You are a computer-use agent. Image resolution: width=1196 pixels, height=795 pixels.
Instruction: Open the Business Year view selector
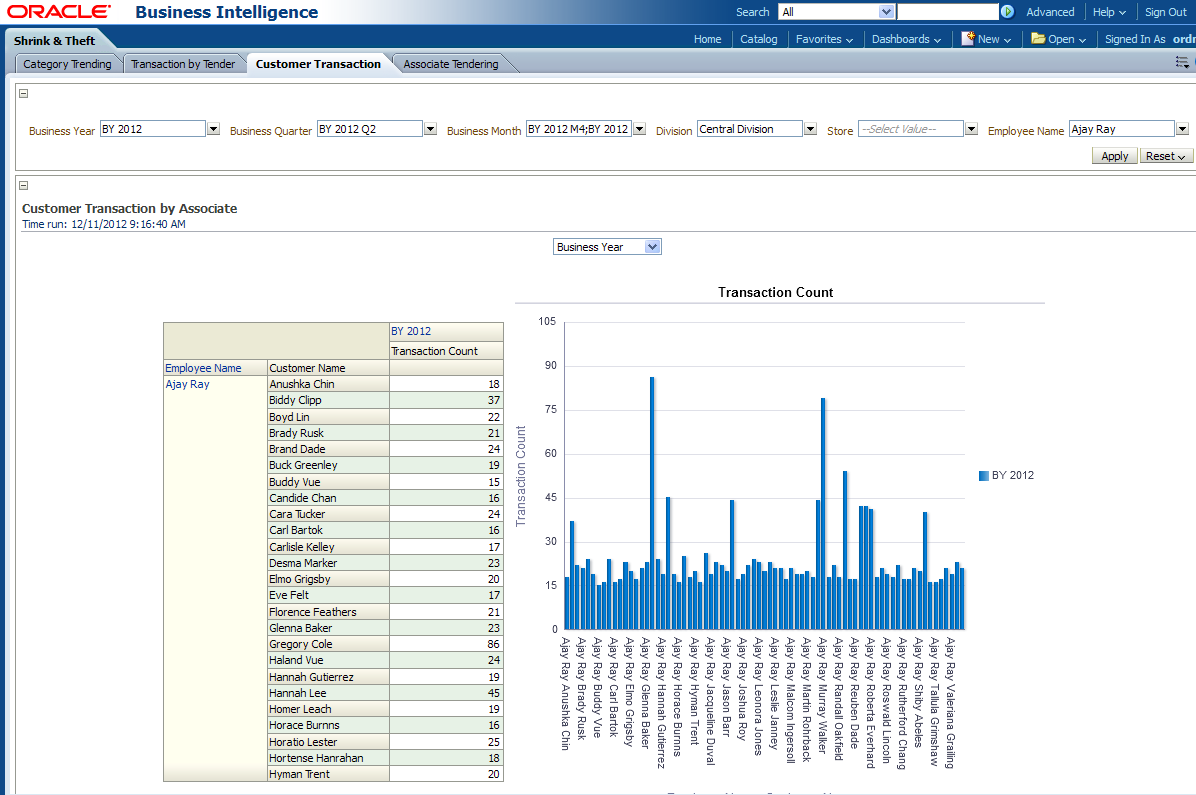[607, 247]
